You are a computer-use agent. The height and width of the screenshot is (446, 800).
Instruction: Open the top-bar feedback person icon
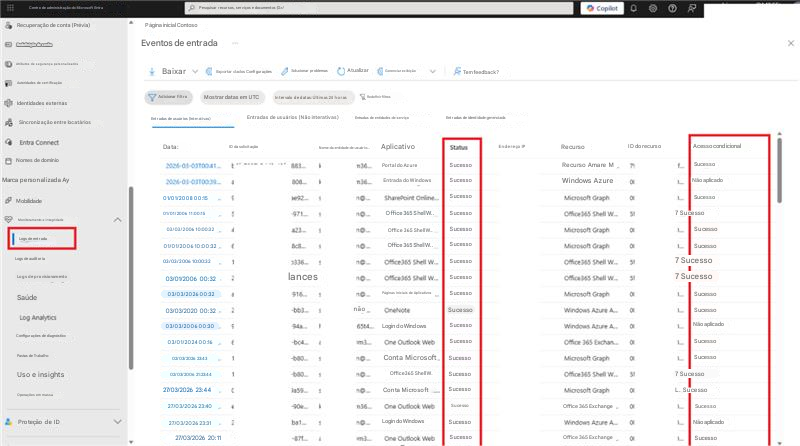tap(692, 8)
